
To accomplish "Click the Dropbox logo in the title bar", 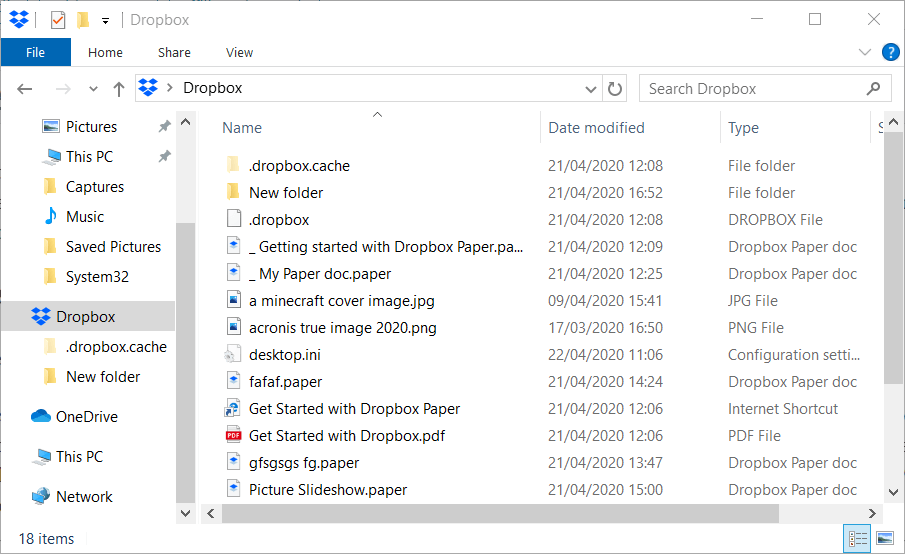I will coord(19,20).
